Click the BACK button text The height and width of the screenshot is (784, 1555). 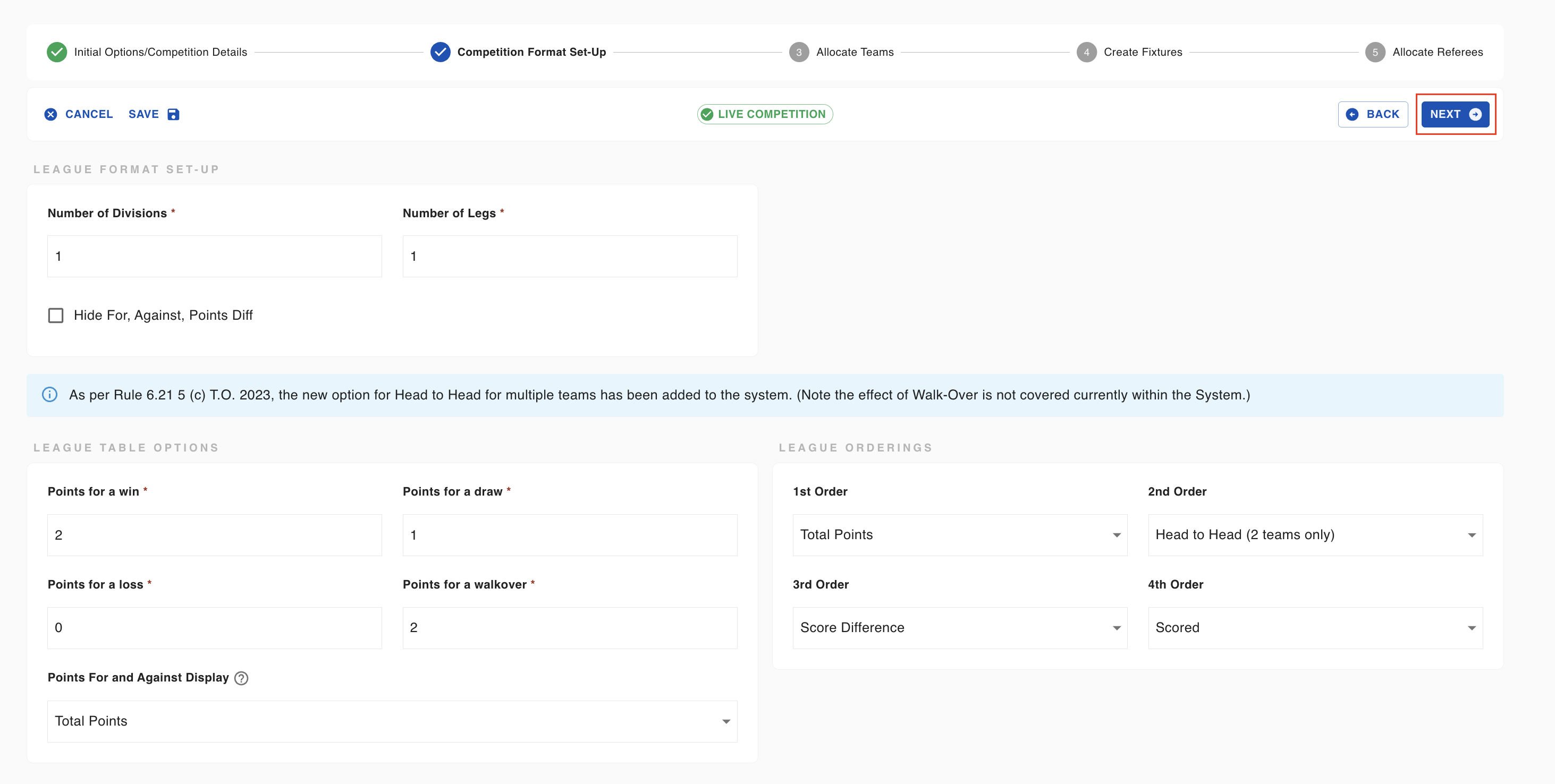pyautogui.click(x=1382, y=114)
